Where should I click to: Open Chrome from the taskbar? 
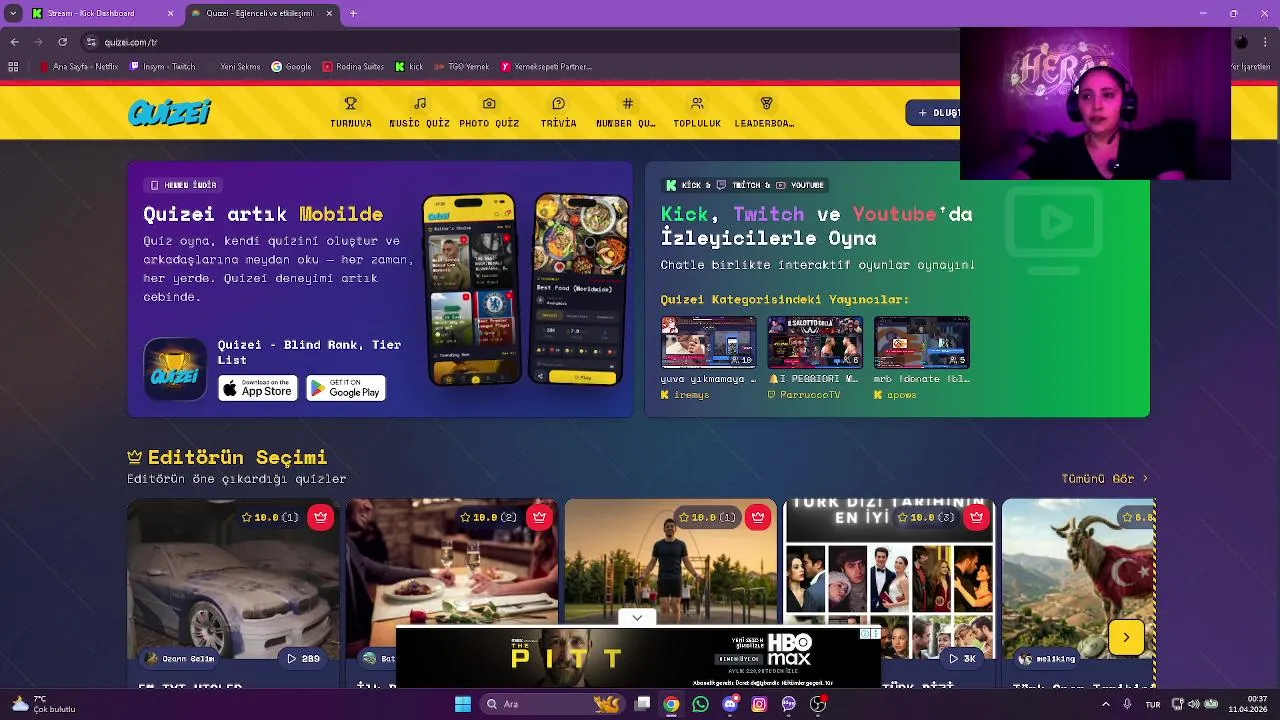[671, 704]
